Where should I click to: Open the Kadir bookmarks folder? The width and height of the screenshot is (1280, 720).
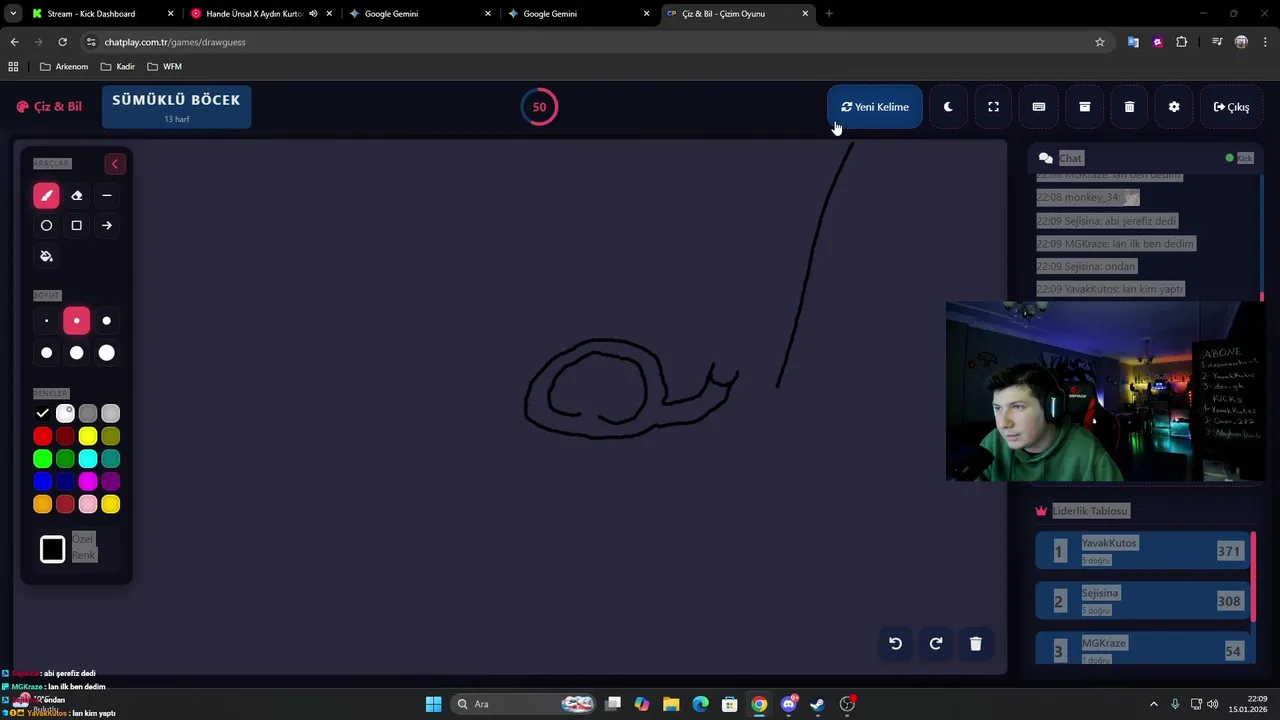click(x=117, y=67)
